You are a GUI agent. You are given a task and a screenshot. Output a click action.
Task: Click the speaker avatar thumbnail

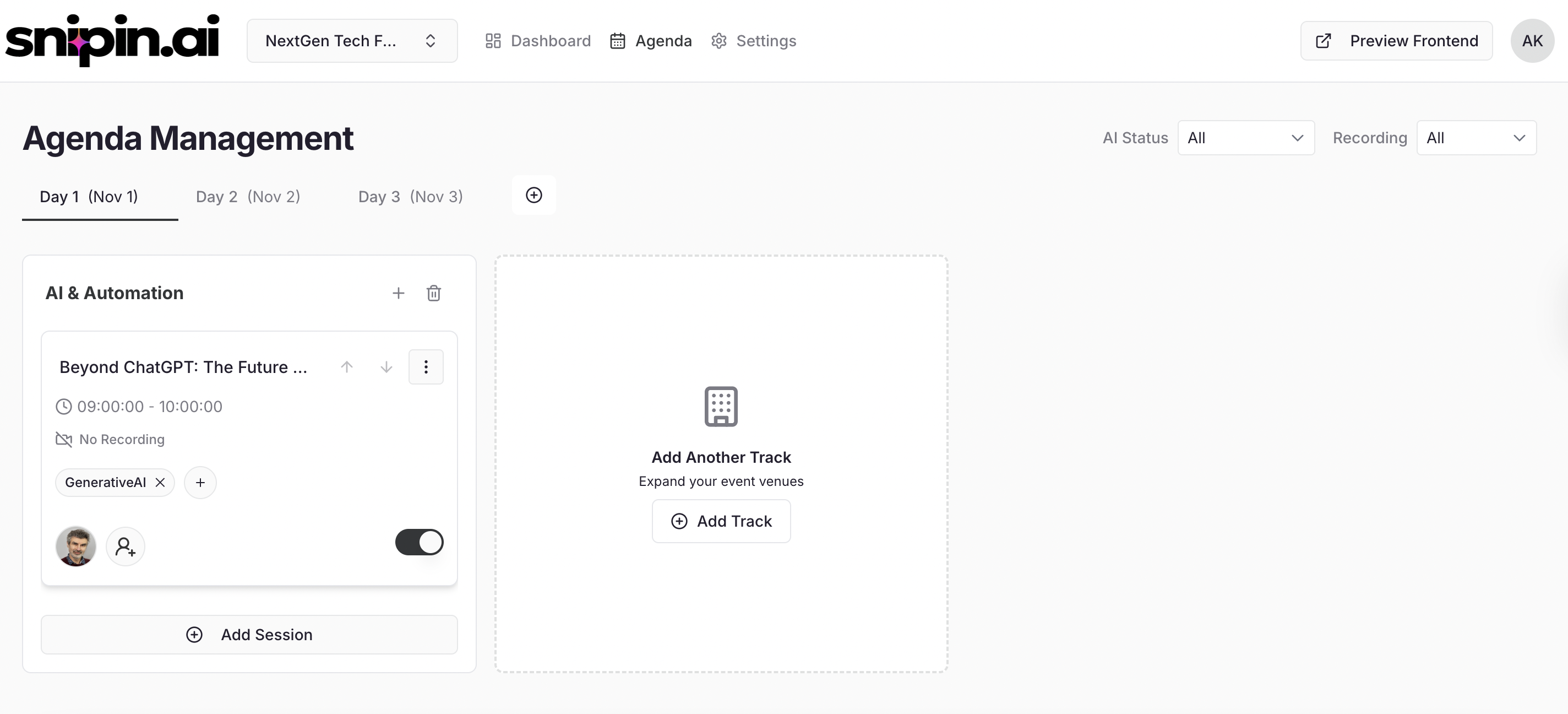click(75, 547)
